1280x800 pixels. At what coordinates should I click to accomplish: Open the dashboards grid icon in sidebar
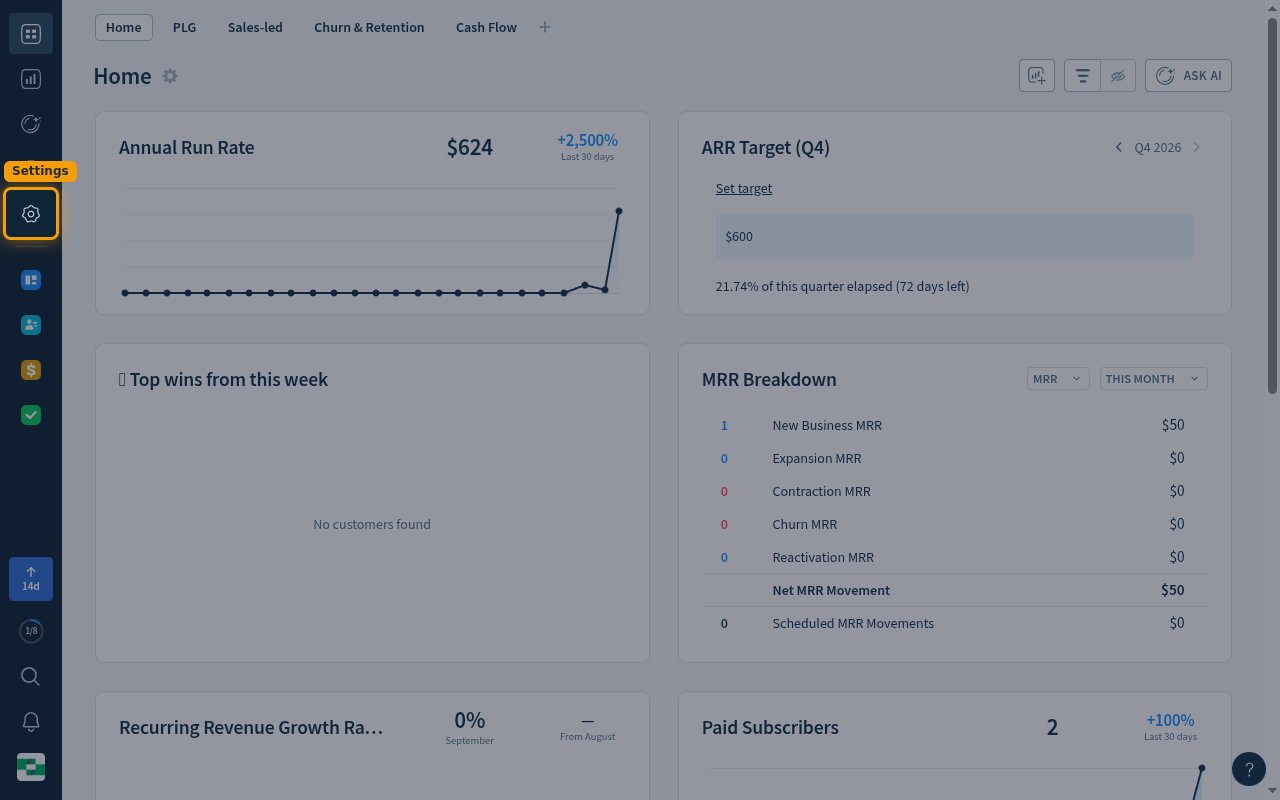[x=31, y=35]
